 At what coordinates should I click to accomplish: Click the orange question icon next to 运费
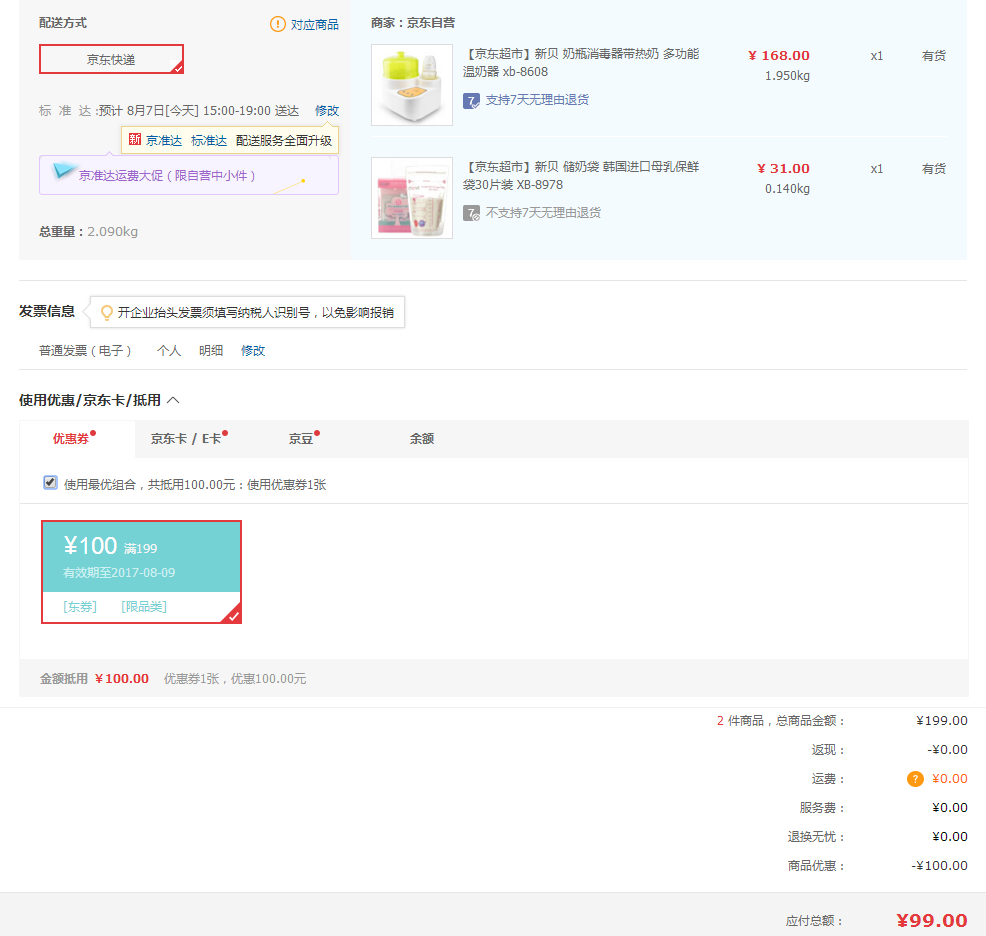[915, 779]
